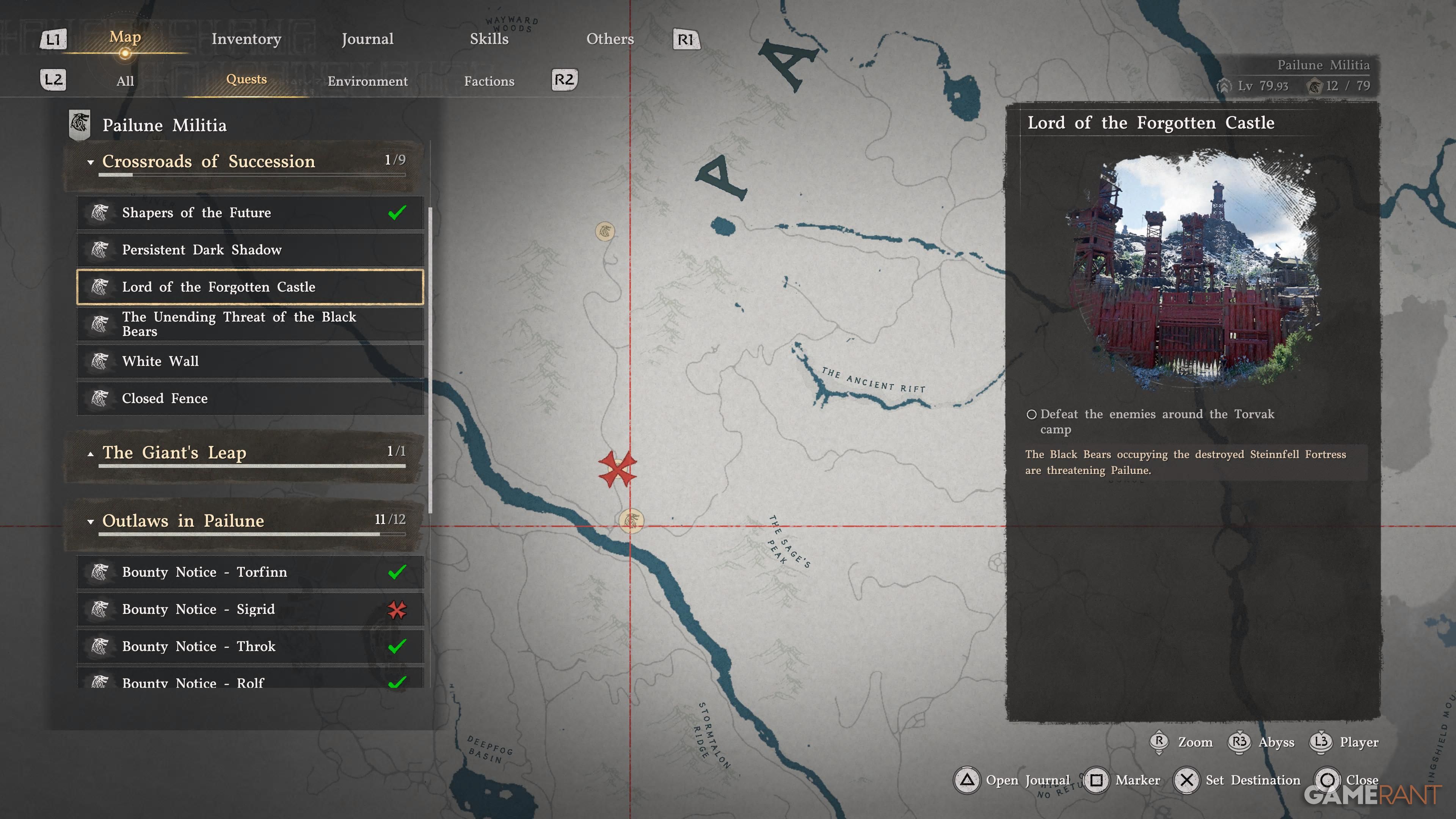Collapse the Crossroads of Succession section
This screenshot has width=1456, height=819.
[x=91, y=162]
